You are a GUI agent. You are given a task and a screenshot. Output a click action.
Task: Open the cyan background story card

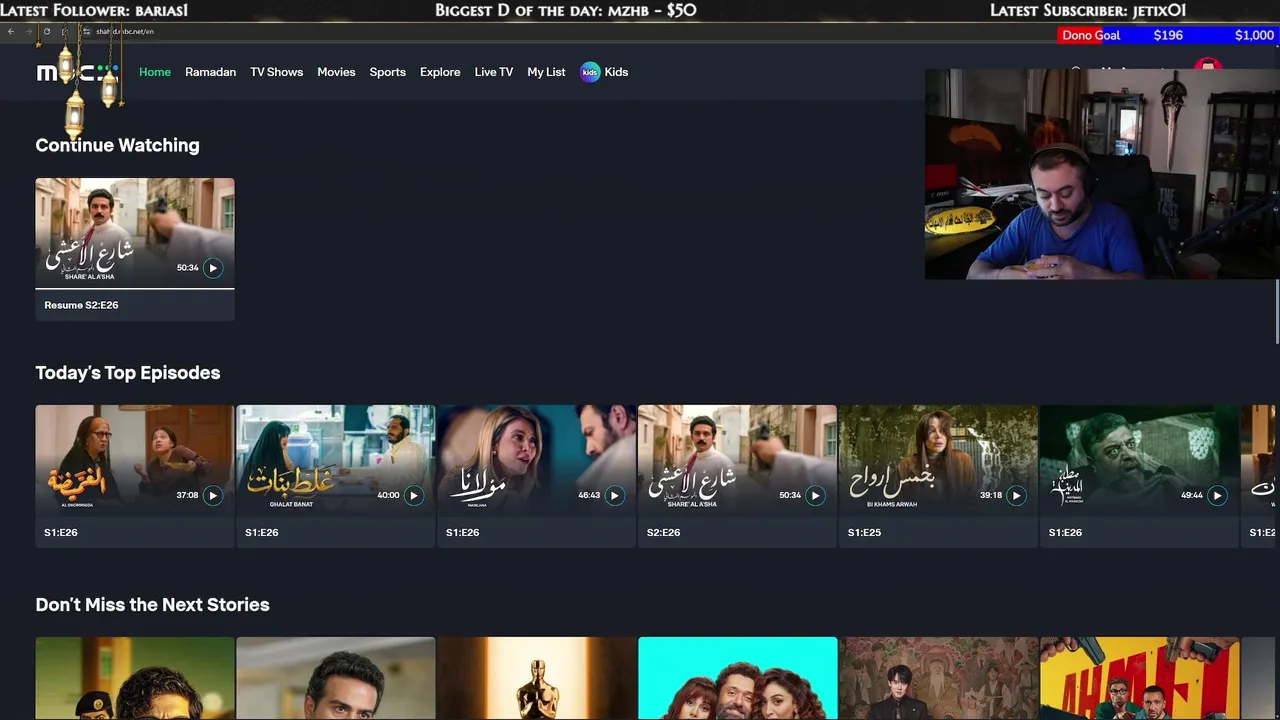pos(738,679)
